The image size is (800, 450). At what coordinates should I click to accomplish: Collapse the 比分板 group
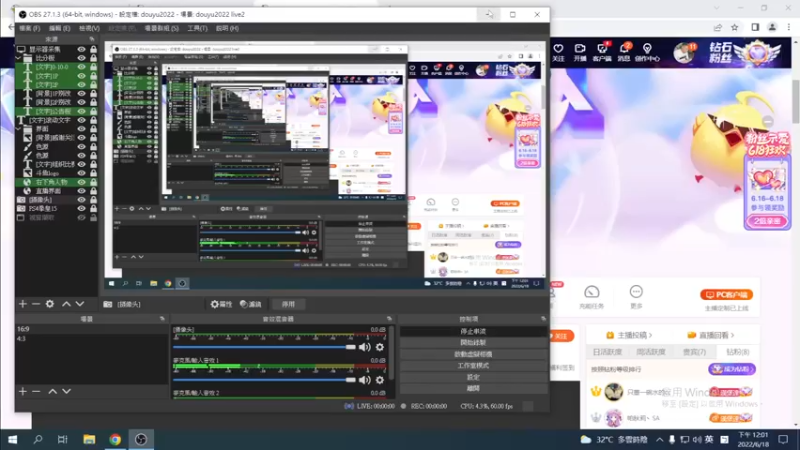pyautogui.click(x=19, y=58)
